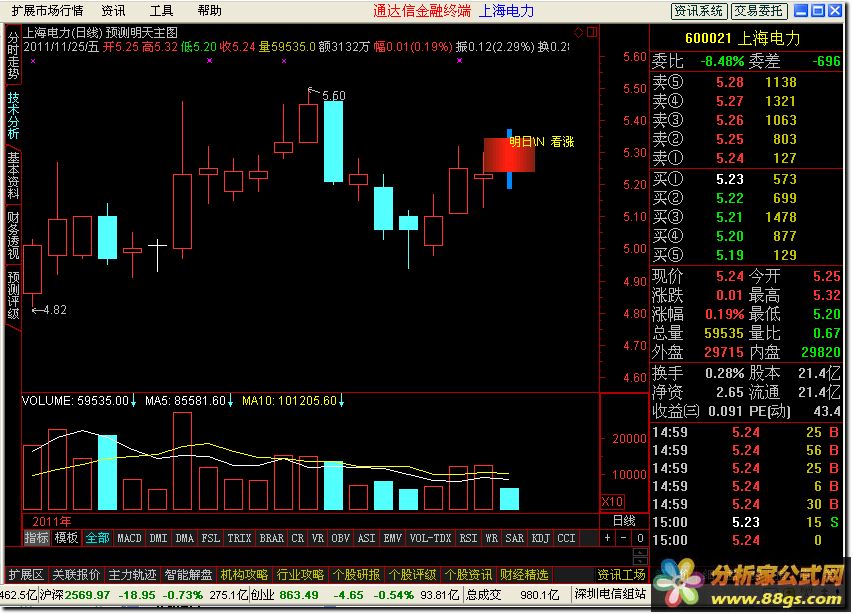Select the ASI indicator
Screen dimensions: 853x614
coord(366,538)
